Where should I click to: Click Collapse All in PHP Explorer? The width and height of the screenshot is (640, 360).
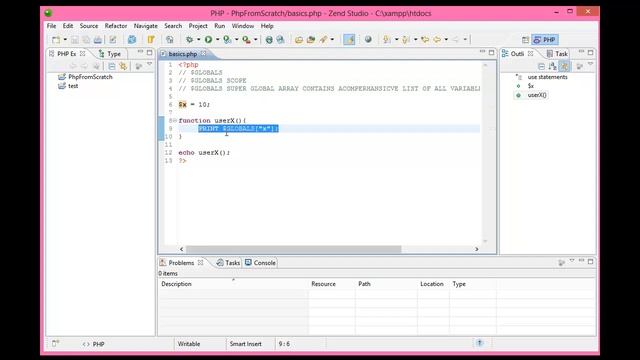pyautogui.click(x=111, y=66)
